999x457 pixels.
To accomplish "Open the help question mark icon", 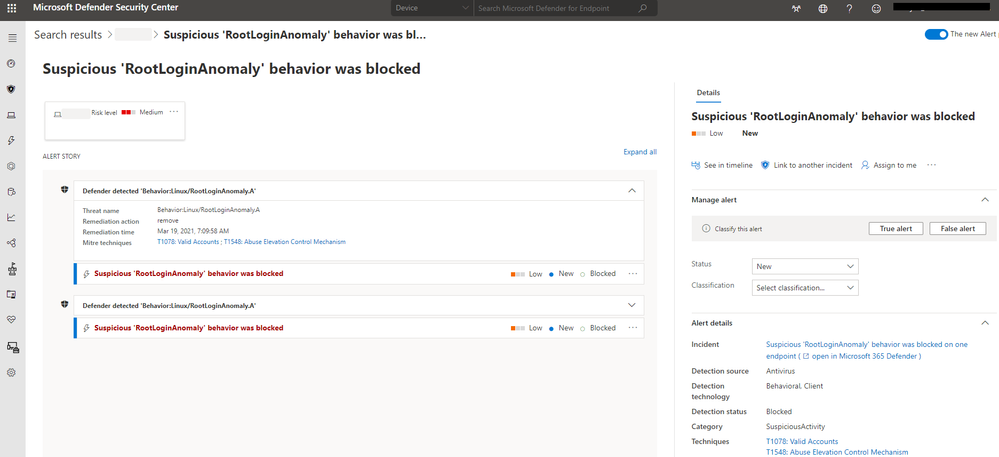I will pyautogui.click(x=849, y=9).
